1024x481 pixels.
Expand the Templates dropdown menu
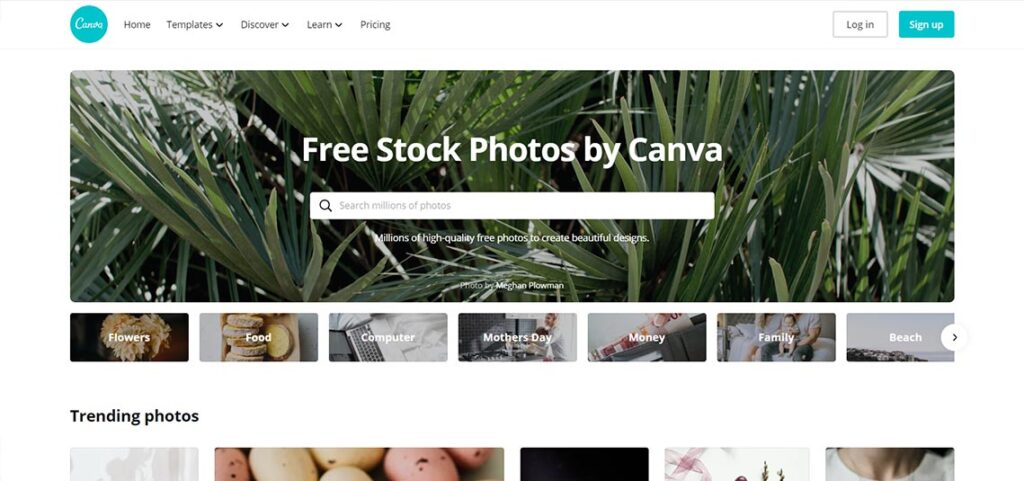pyautogui.click(x=195, y=25)
